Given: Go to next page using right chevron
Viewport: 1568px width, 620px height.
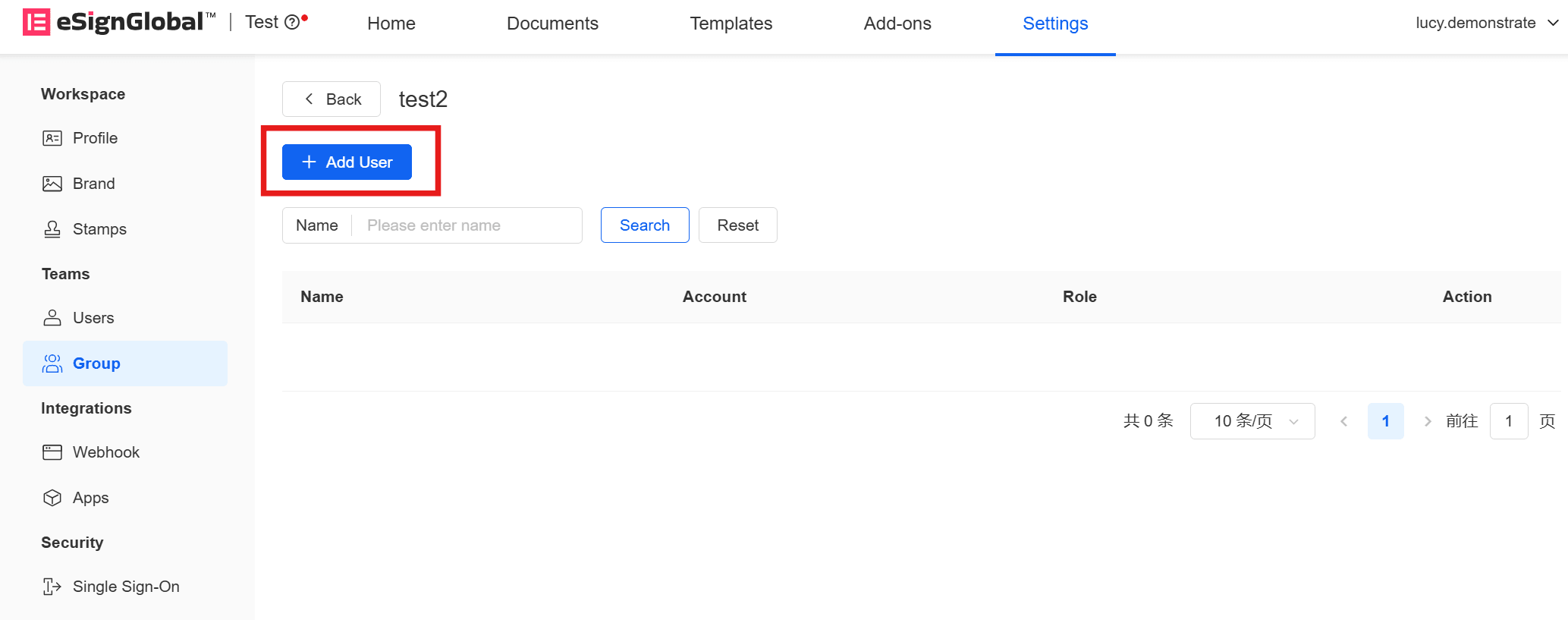Looking at the screenshot, I should pos(1428,421).
